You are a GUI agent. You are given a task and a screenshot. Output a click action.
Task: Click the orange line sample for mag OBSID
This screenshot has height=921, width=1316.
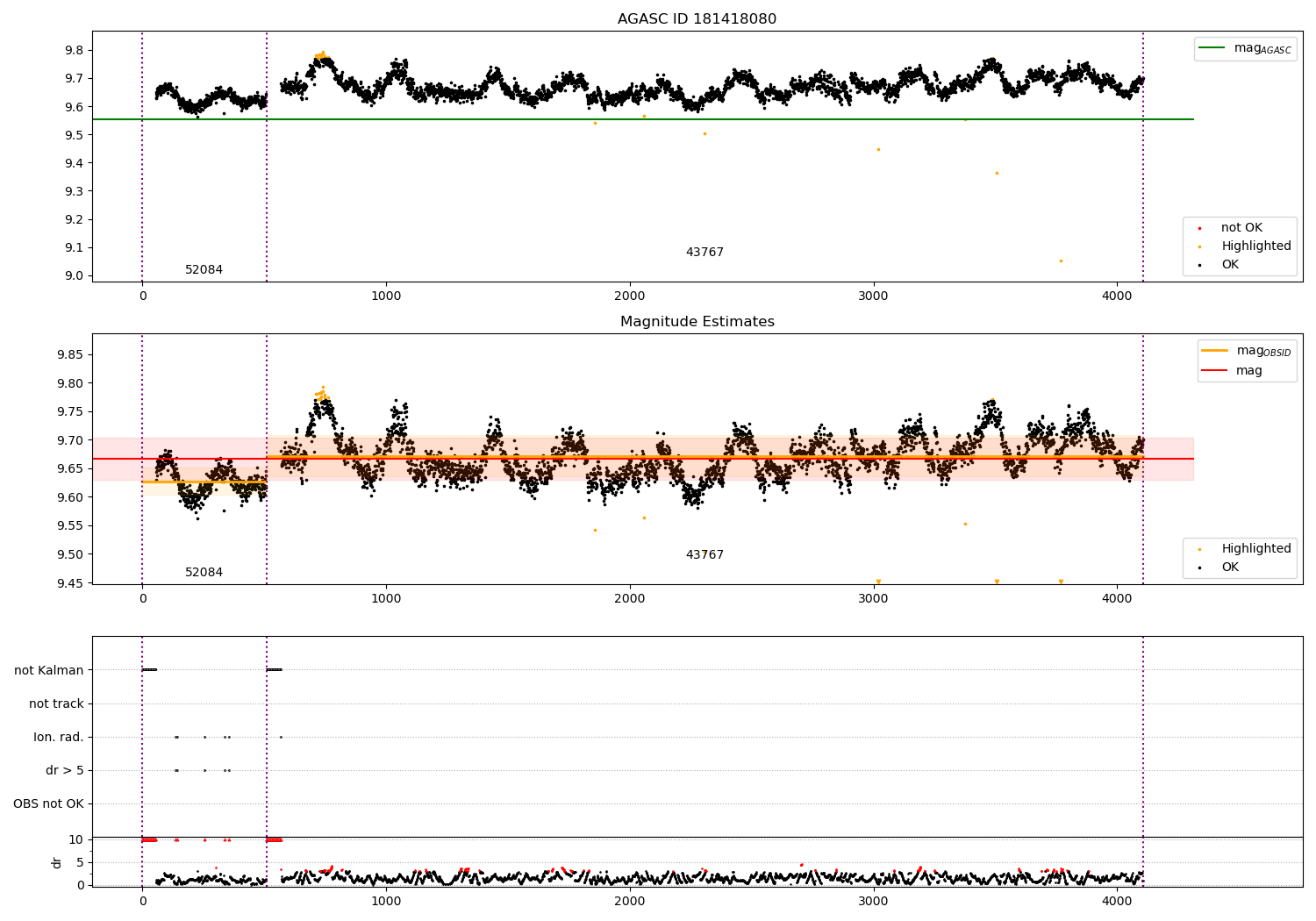coord(1214,351)
